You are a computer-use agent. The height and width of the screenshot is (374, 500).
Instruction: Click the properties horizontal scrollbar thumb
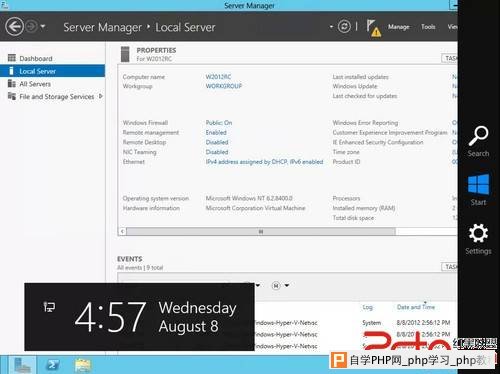261,231
